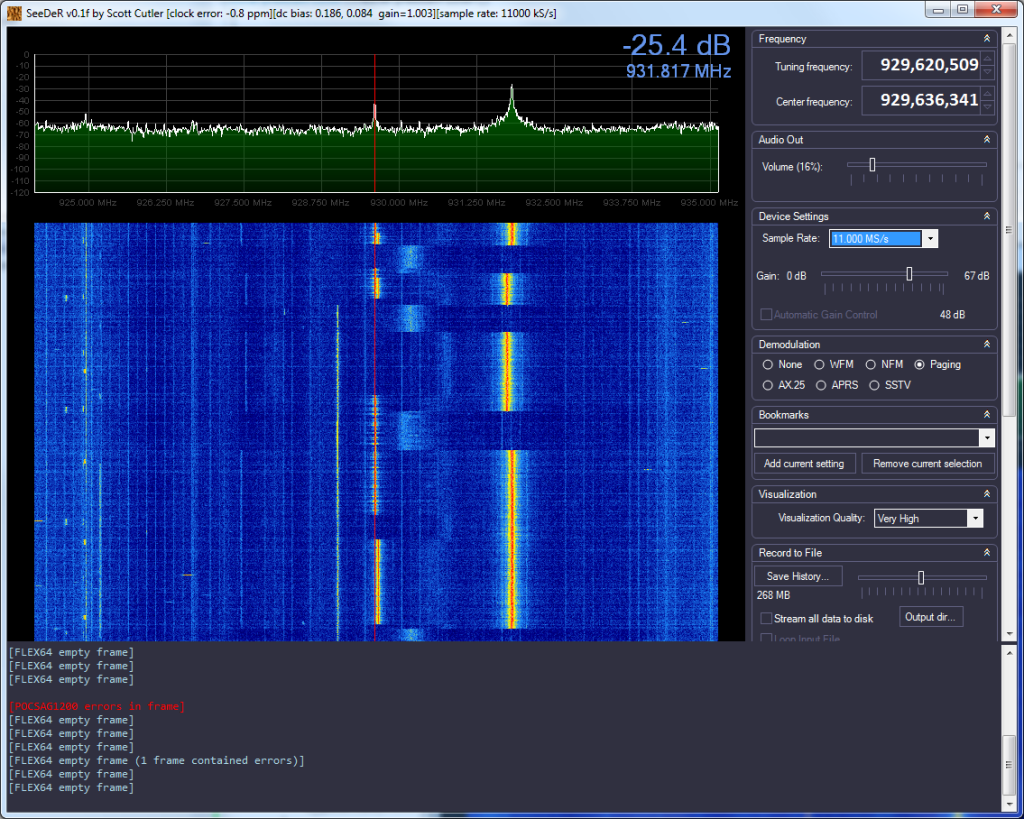Click Remove current selection button

pyautogui.click(x=927, y=464)
